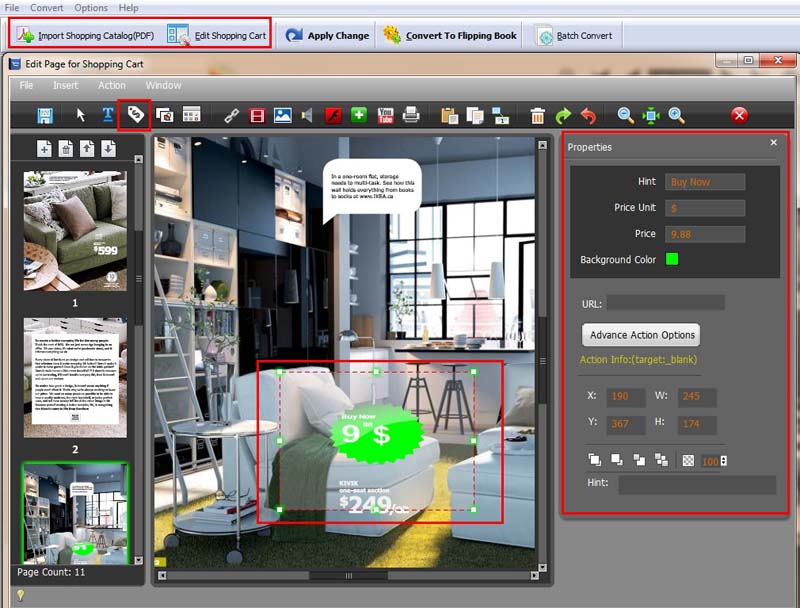Image resolution: width=800 pixels, height=608 pixels.
Task: Click the Price Unit field
Action: tap(705, 208)
